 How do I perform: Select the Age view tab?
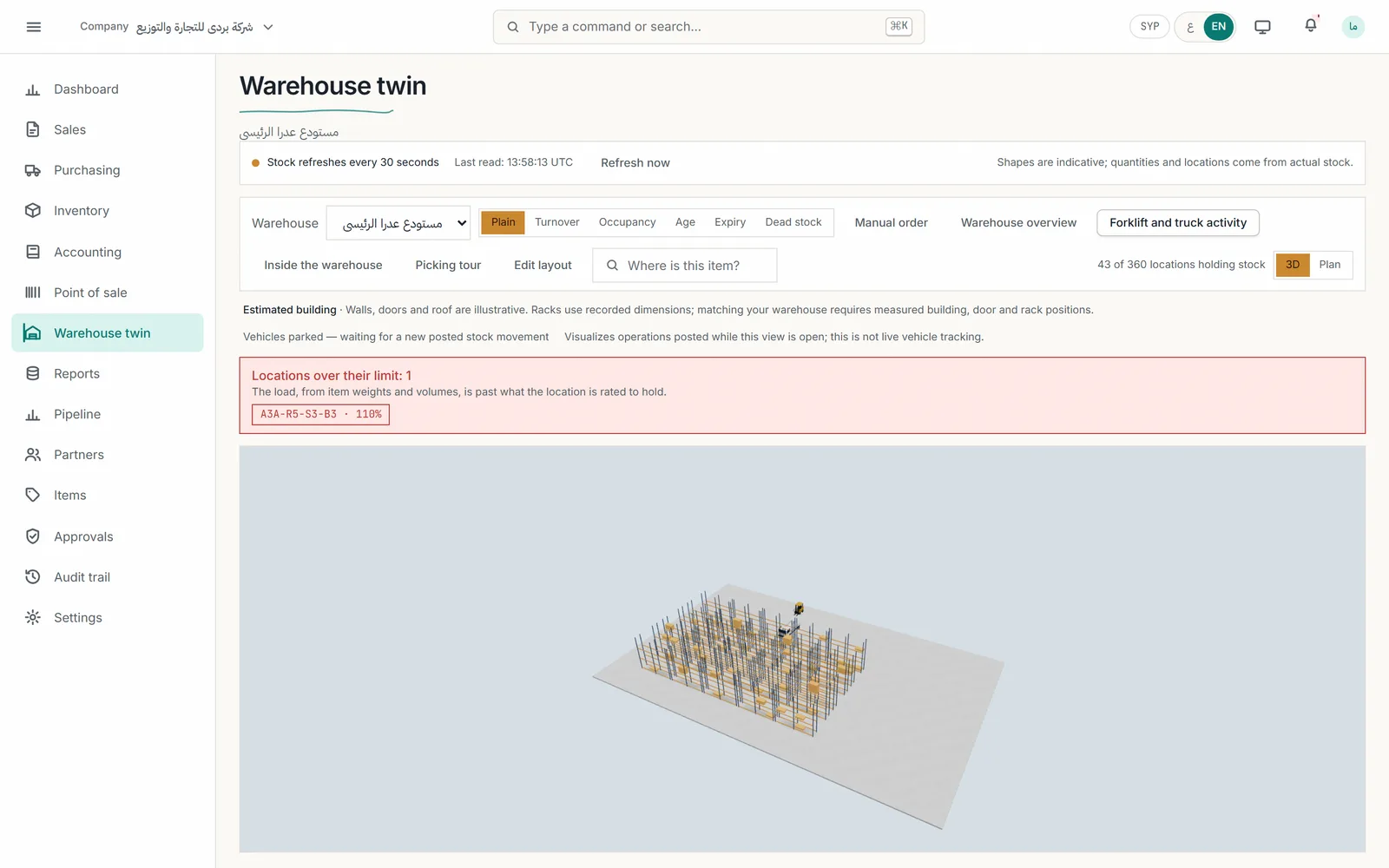coord(685,222)
